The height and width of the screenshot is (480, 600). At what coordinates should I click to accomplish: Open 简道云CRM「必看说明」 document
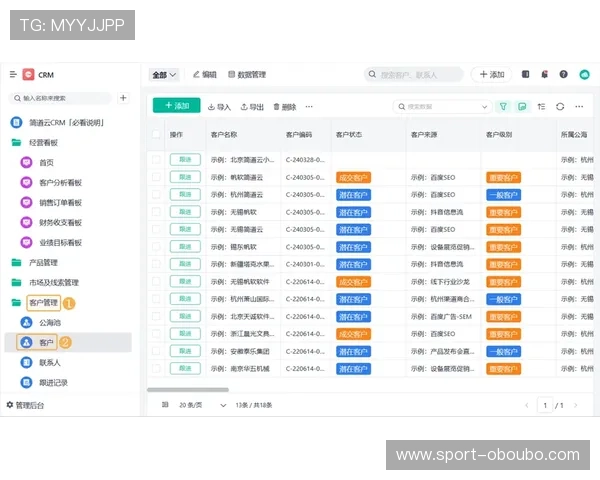coord(67,122)
